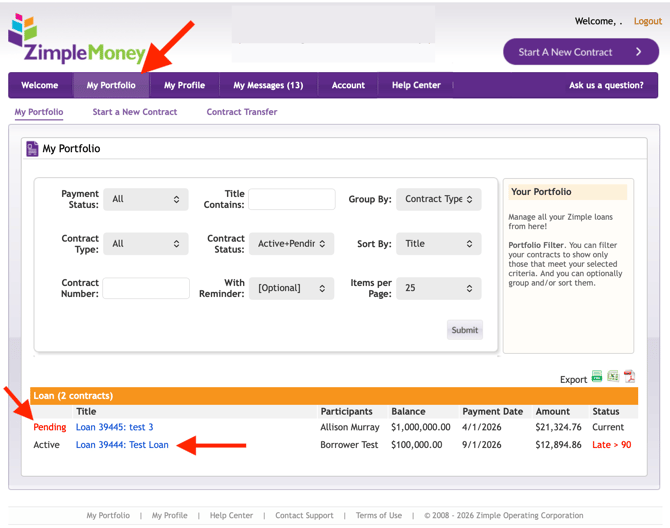Open the Contract Type dropdown
The width and height of the screenshot is (670, 528).
(146, 243)
